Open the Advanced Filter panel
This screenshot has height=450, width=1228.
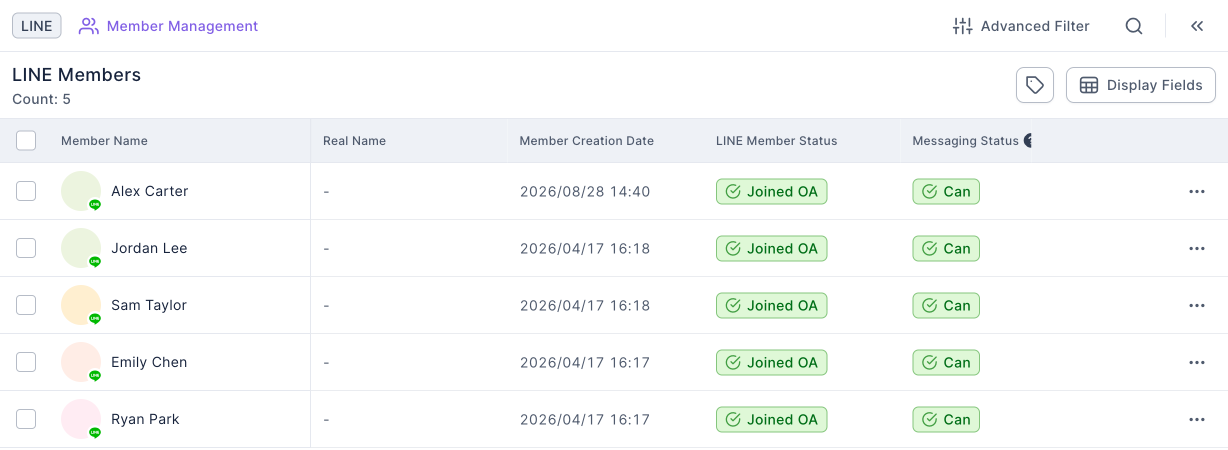(1021, 26)
